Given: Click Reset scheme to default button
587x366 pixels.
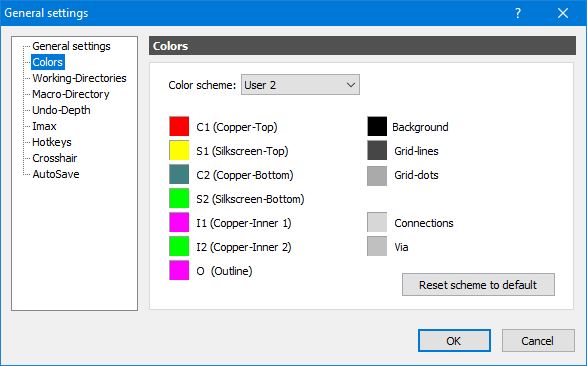Looking at the screenshot, I should [478, 285].
